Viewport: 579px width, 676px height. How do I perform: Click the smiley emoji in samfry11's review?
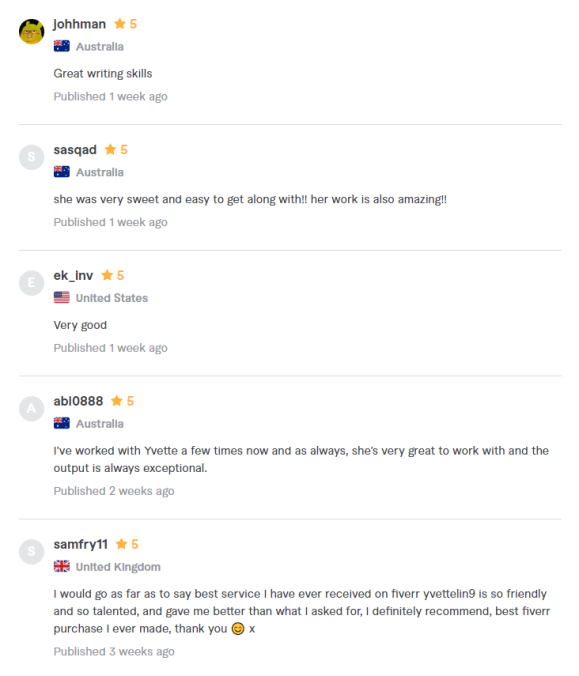238,629
